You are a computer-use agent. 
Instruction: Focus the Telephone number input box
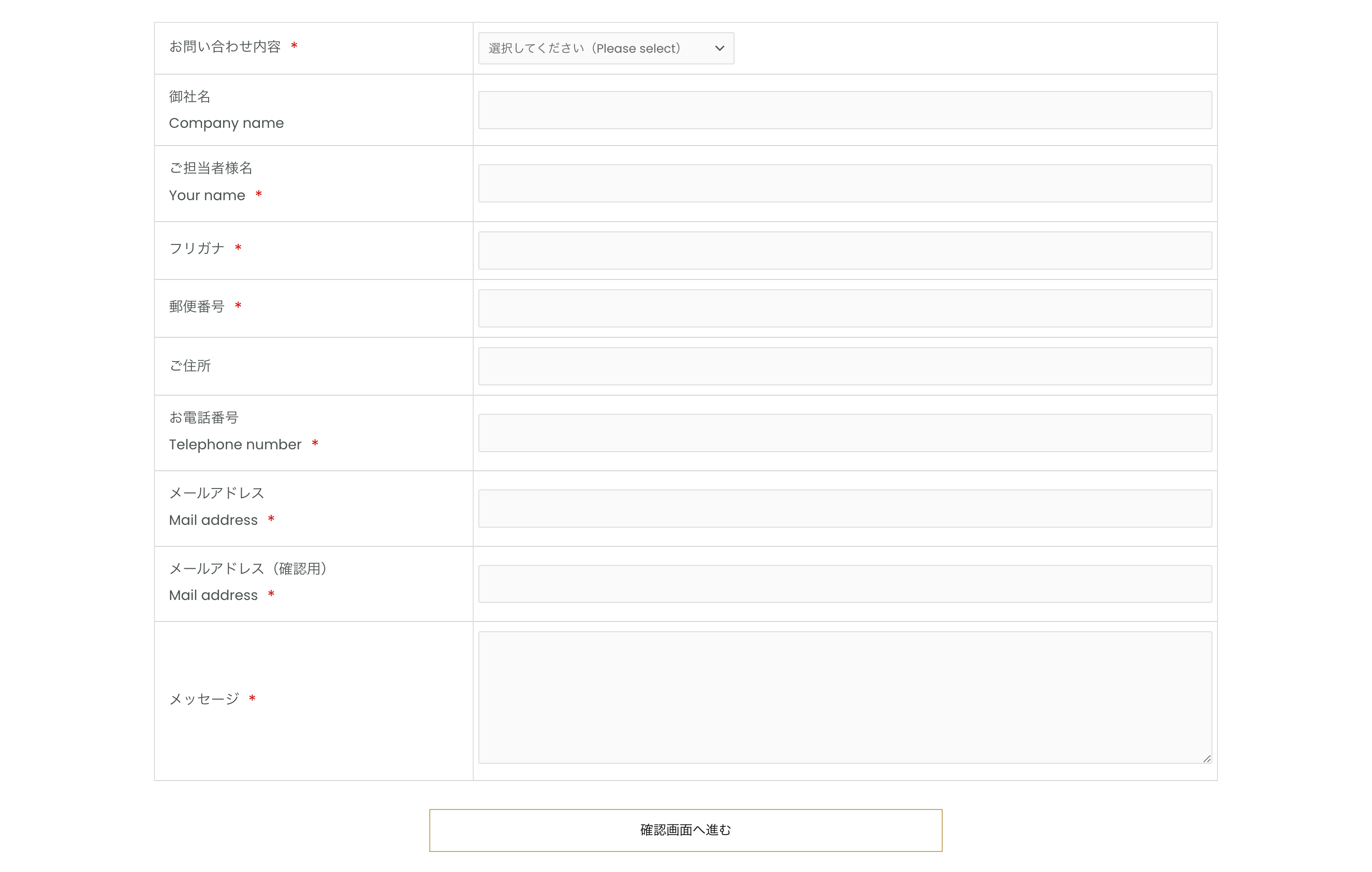coord(844,433)
